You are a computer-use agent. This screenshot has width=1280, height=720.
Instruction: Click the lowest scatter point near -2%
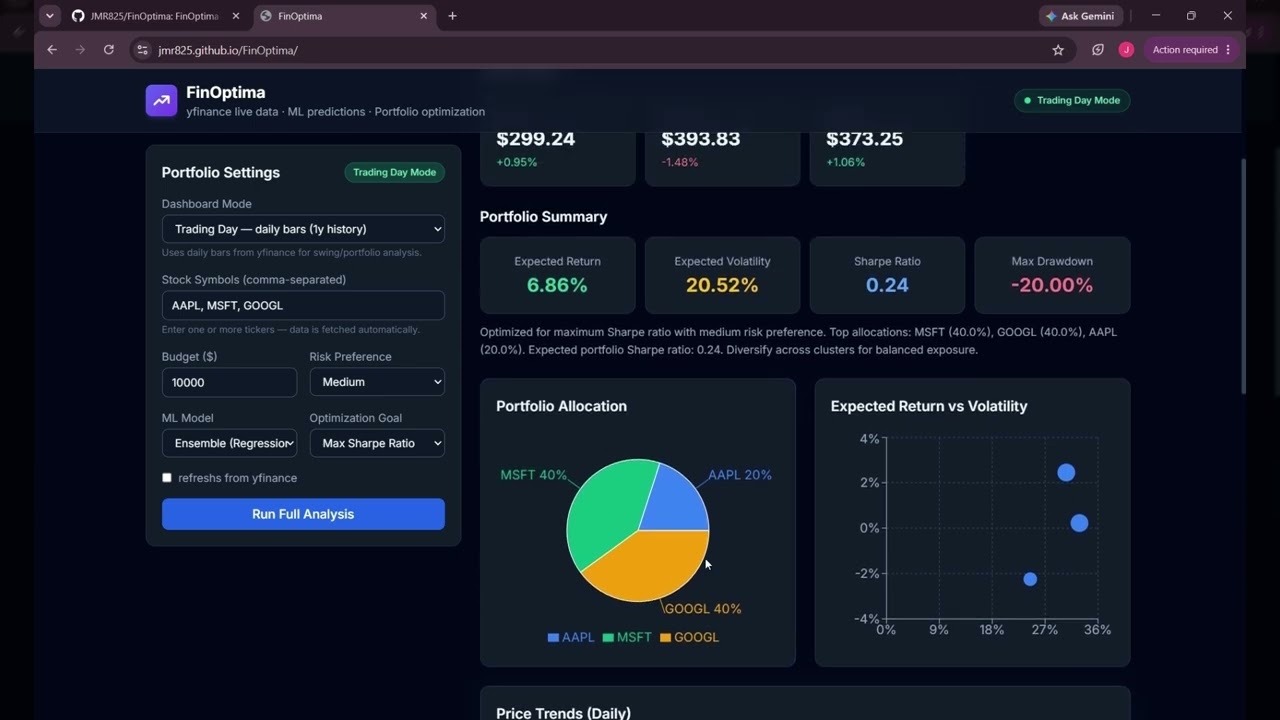point(1030,579)
